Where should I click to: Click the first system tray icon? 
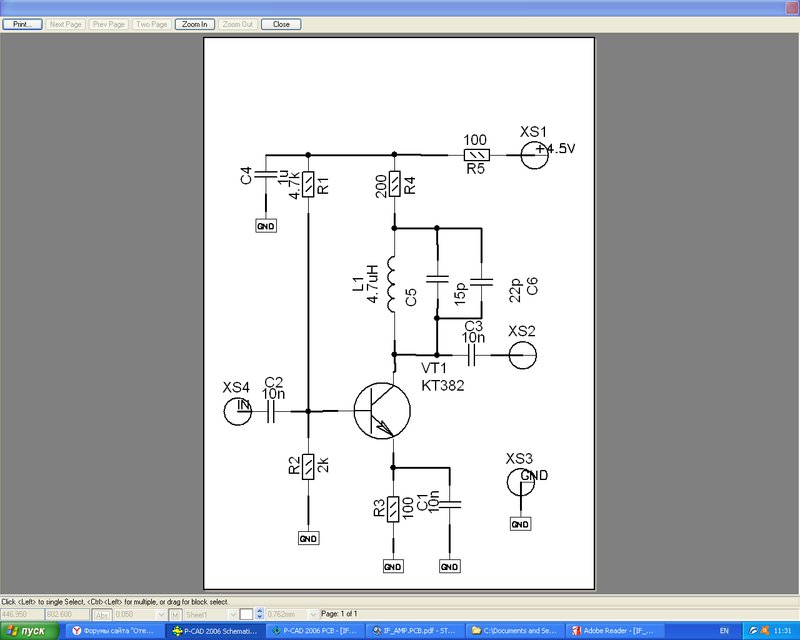753,631
